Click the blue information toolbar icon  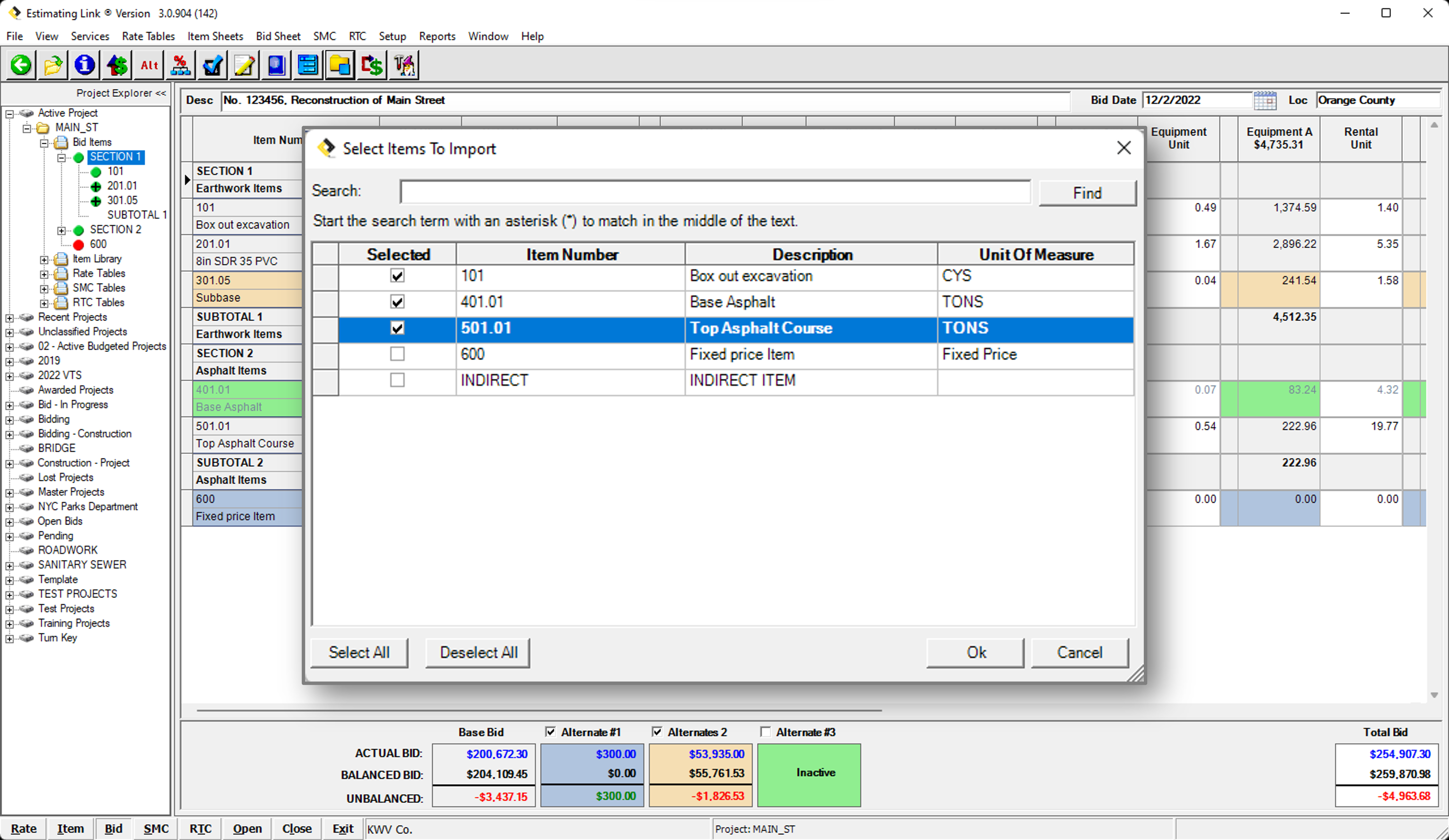(x=85, y=64)
